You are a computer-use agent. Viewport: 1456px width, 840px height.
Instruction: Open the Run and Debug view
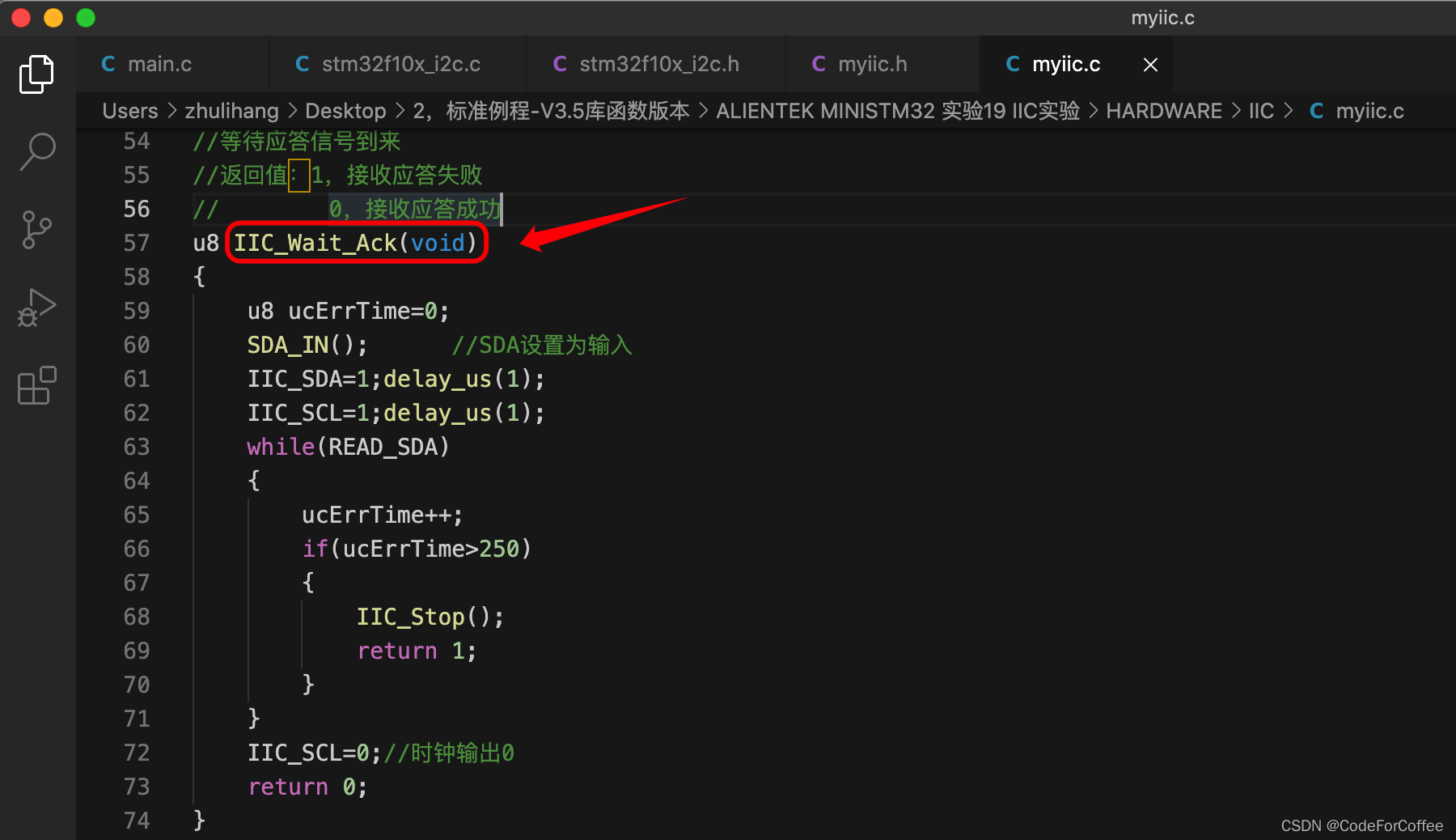pyautogui.click(x=36, y=308)
